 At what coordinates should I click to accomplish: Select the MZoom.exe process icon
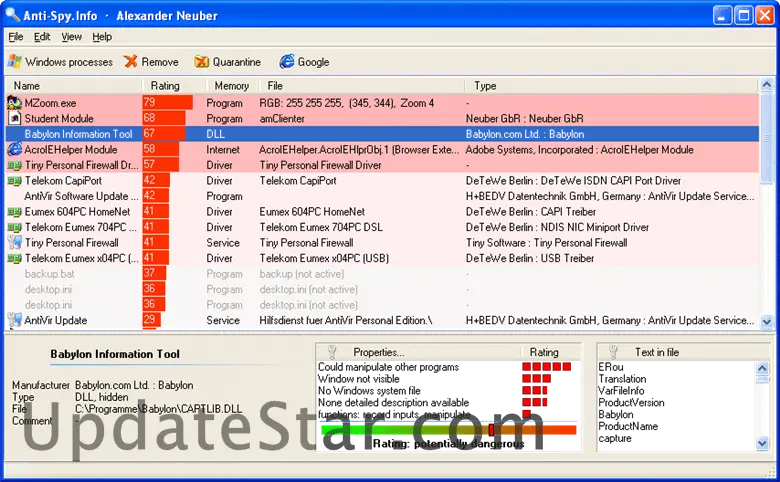point(14,103)
